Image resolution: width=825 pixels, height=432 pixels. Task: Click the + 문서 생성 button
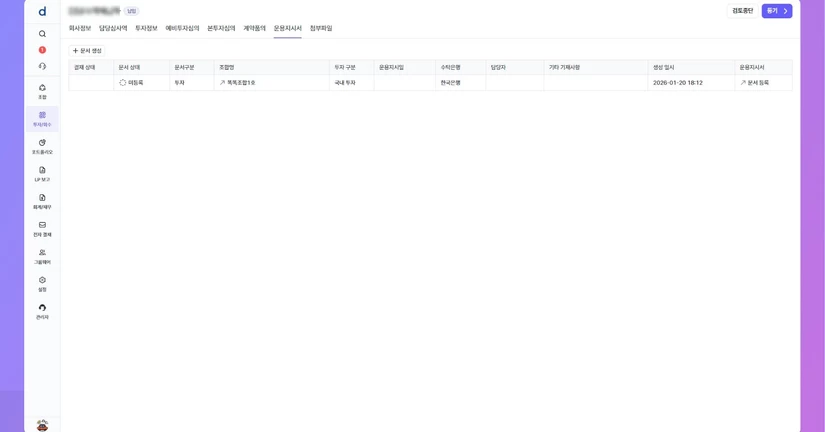click(87, 51)
